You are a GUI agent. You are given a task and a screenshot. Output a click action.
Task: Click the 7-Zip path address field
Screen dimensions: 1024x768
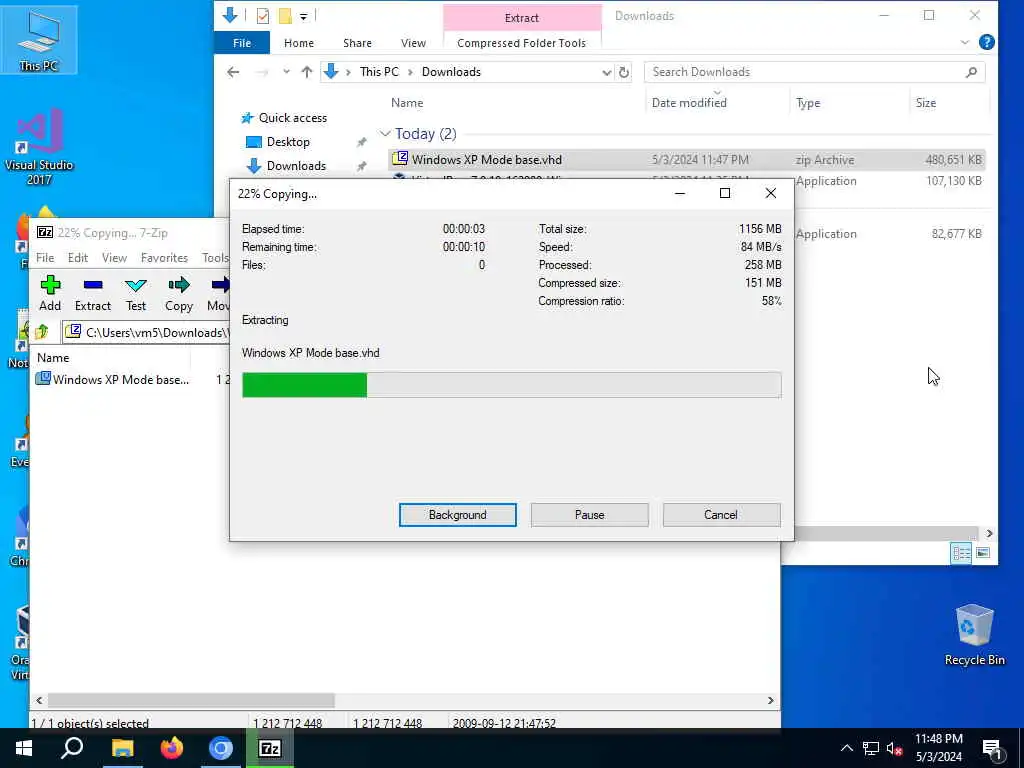pos(147,332)
